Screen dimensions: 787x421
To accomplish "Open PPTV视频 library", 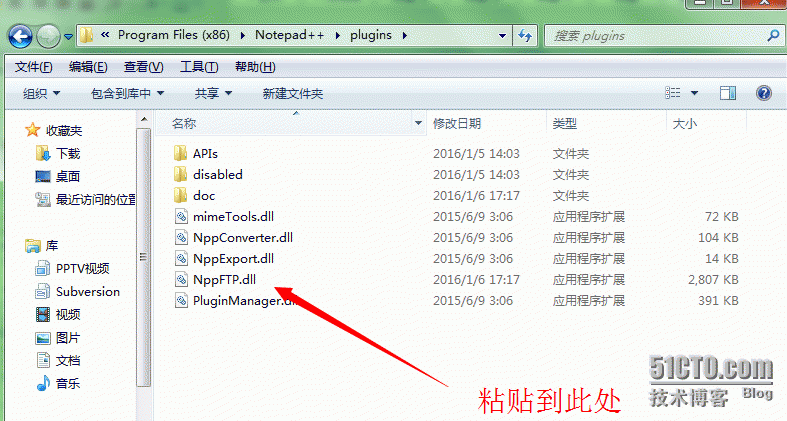I will point(82,268).
